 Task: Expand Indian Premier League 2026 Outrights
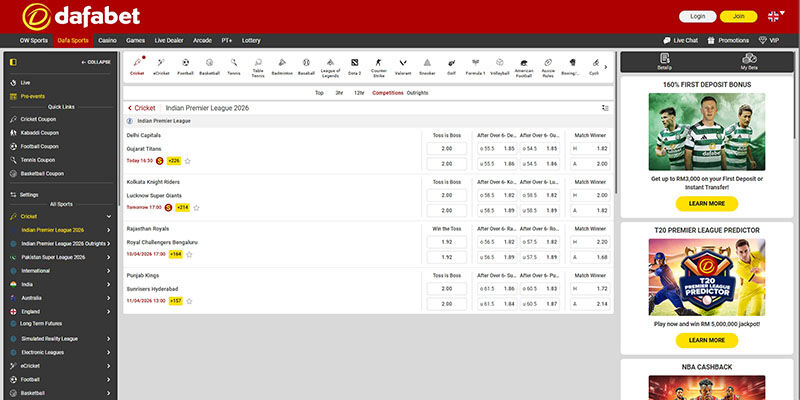click(109, 244)
